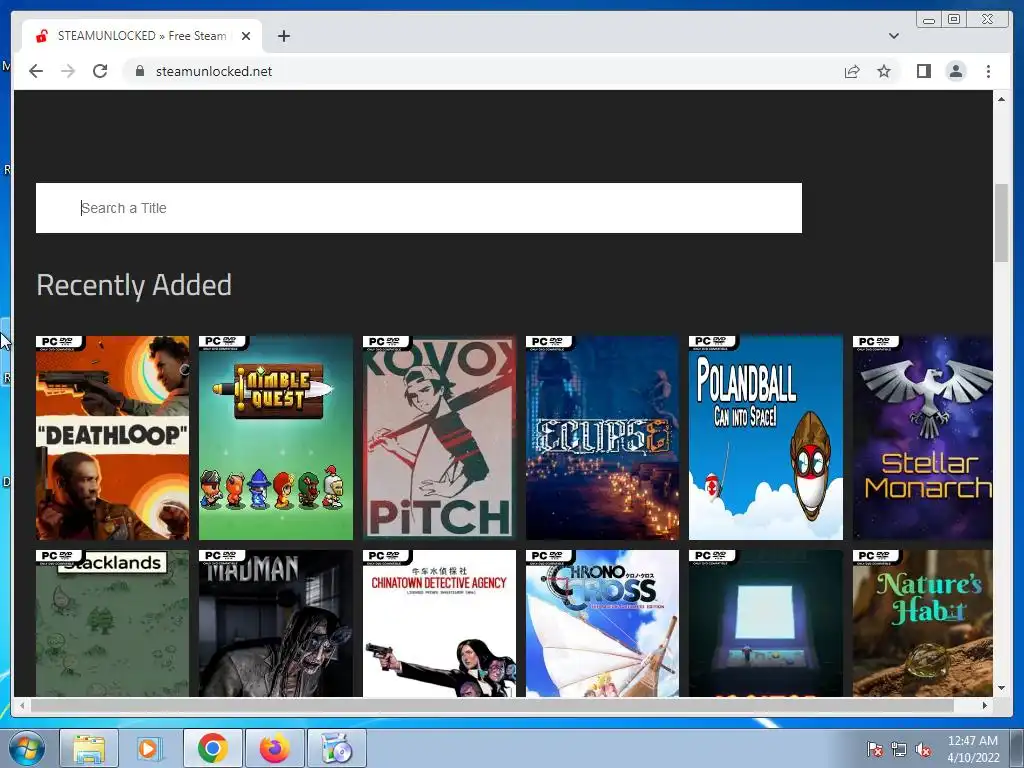
Task: Expand the tab search dropdown
Action: [x=893, y=36]
